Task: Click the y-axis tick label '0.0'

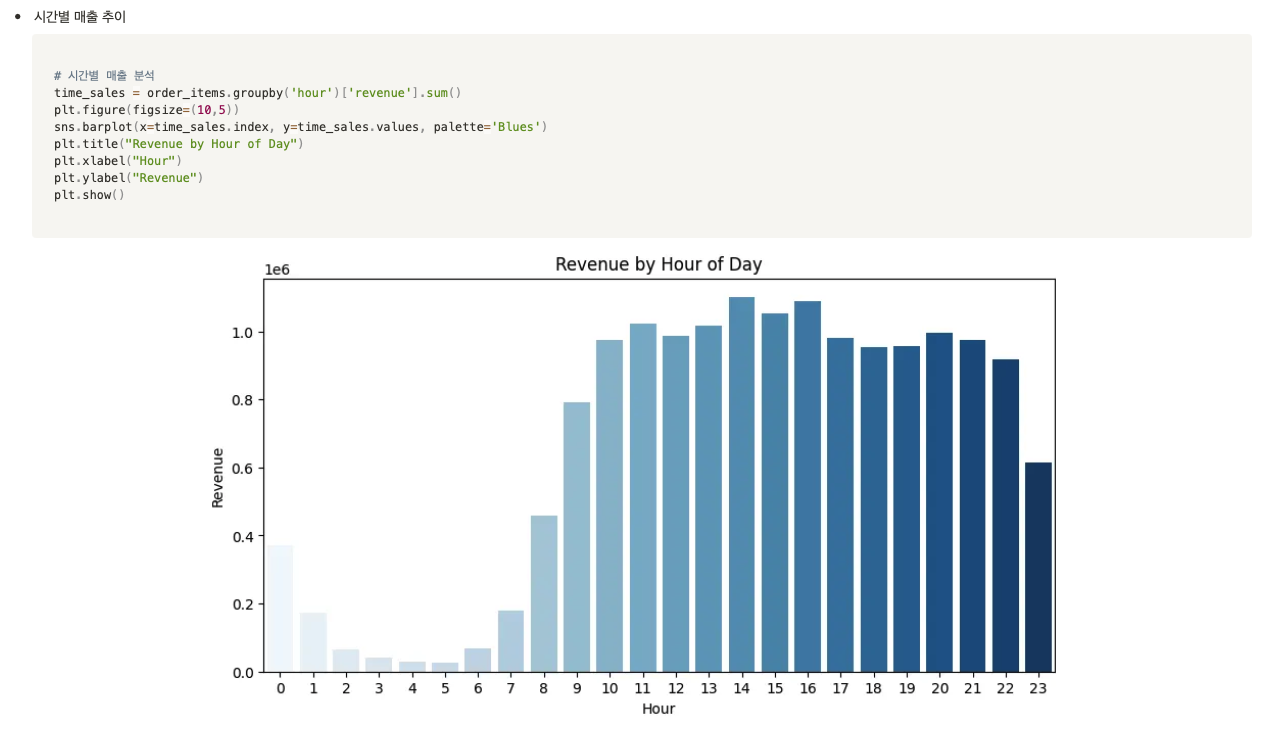Action: [244, 672]
